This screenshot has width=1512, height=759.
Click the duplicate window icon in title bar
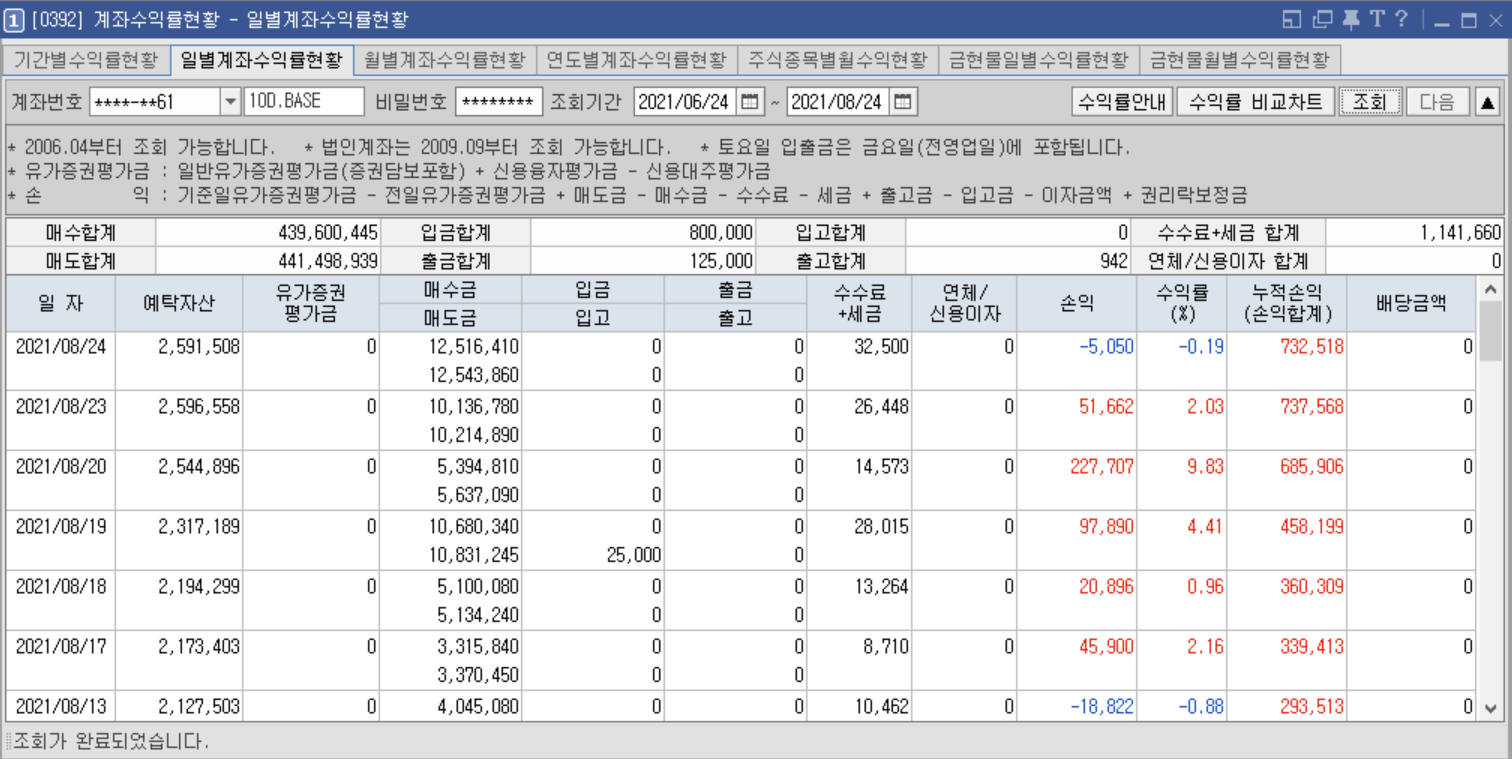tap(1322, 19)
